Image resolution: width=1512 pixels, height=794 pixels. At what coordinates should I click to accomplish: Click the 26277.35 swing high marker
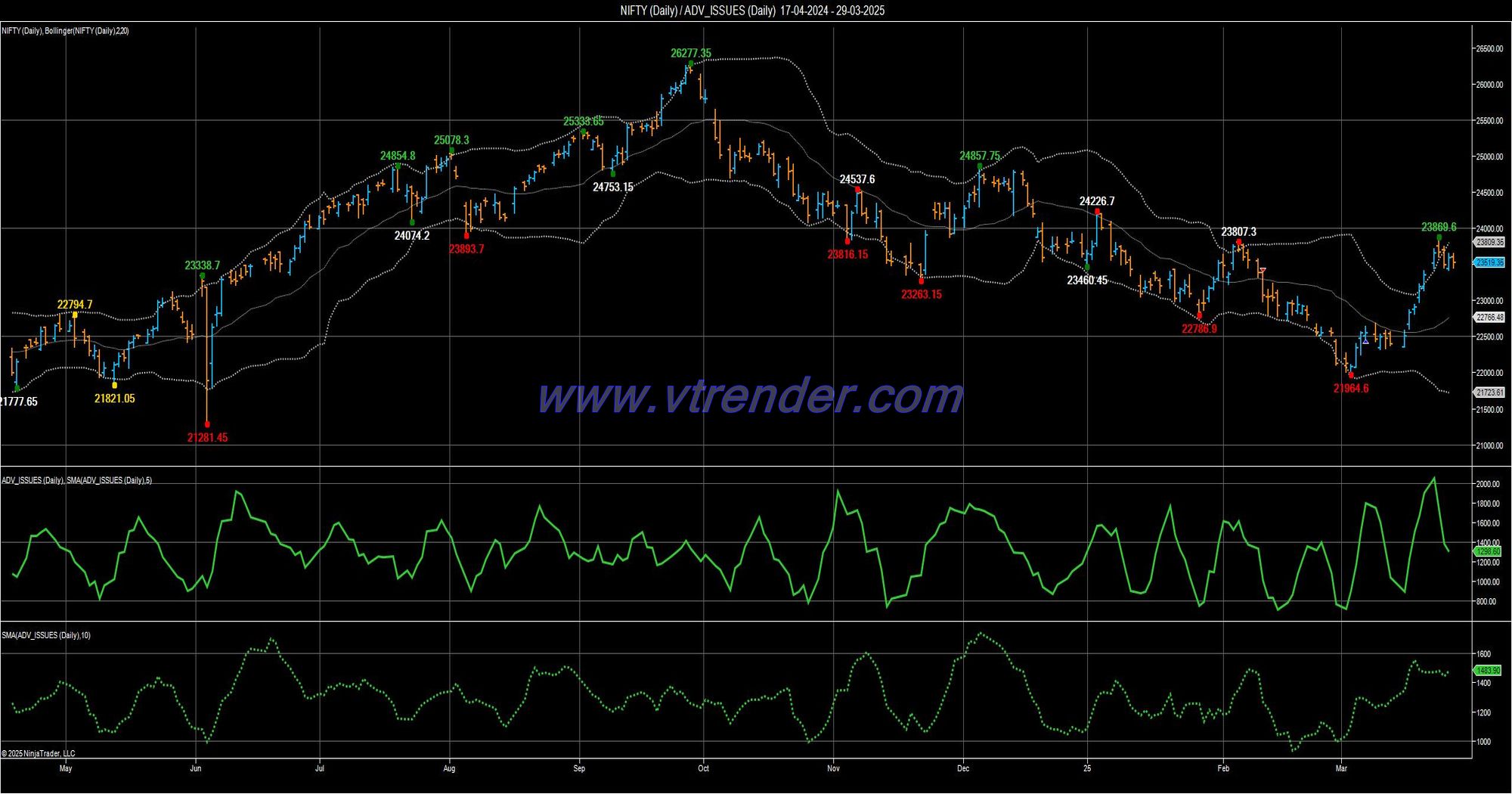click(x=690, y=64)
